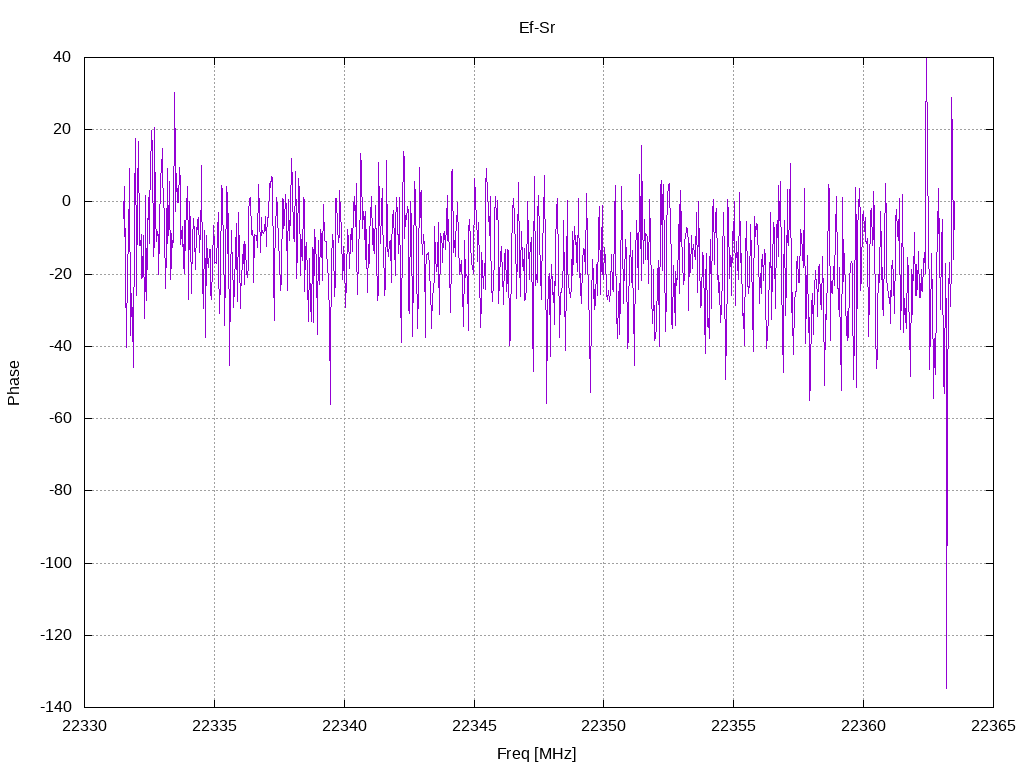Click the y-axis tick label 20
This screenshot has width=1024, height=768.
[x=62, y=129]
